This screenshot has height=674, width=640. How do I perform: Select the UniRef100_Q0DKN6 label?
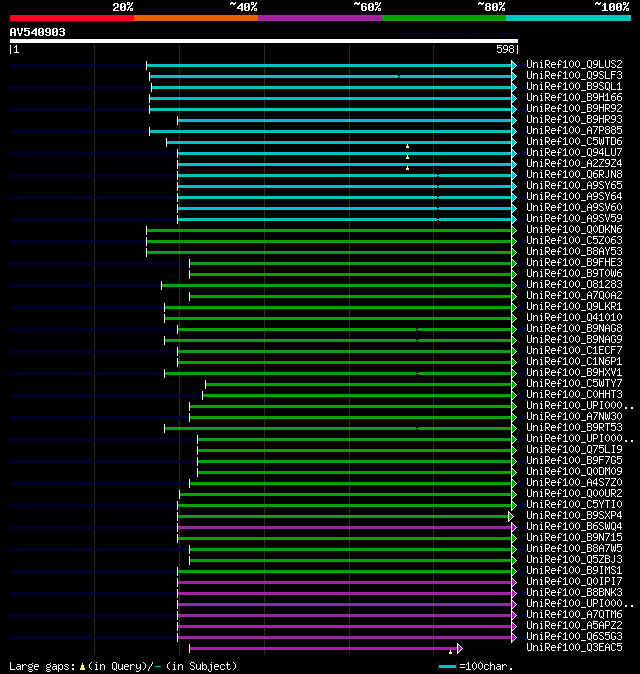(574, 230)
